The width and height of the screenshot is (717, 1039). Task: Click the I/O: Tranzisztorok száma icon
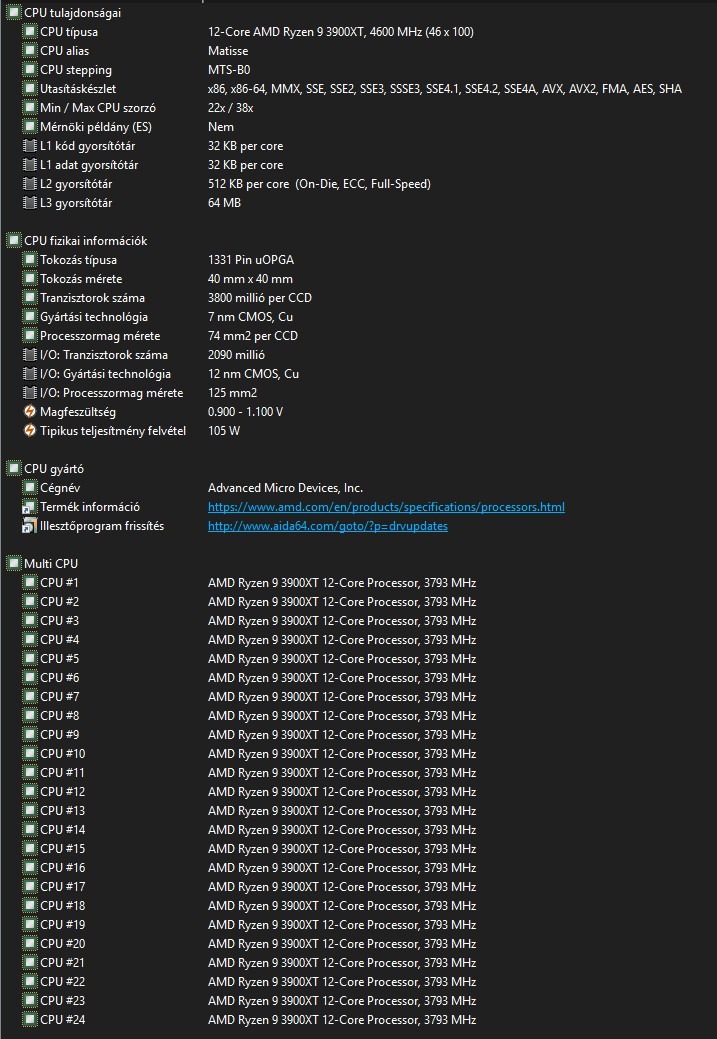pos(29,355)
